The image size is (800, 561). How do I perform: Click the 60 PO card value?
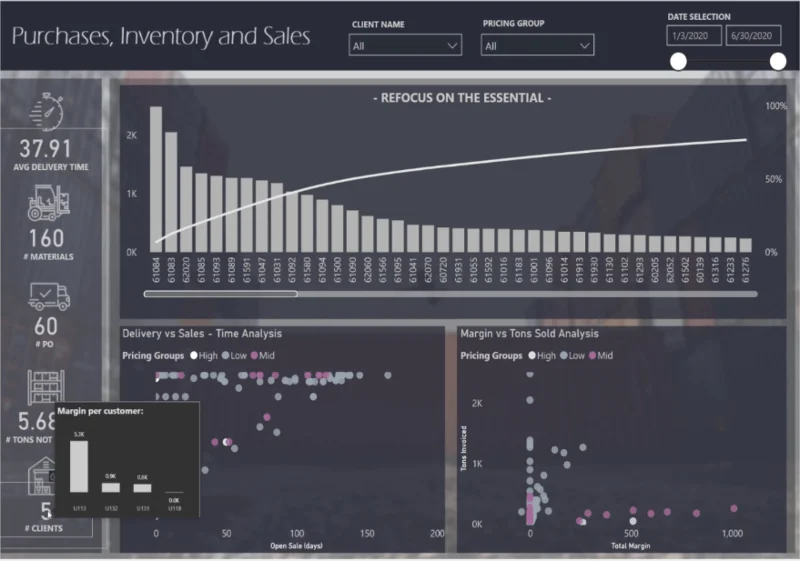[46, 326]
